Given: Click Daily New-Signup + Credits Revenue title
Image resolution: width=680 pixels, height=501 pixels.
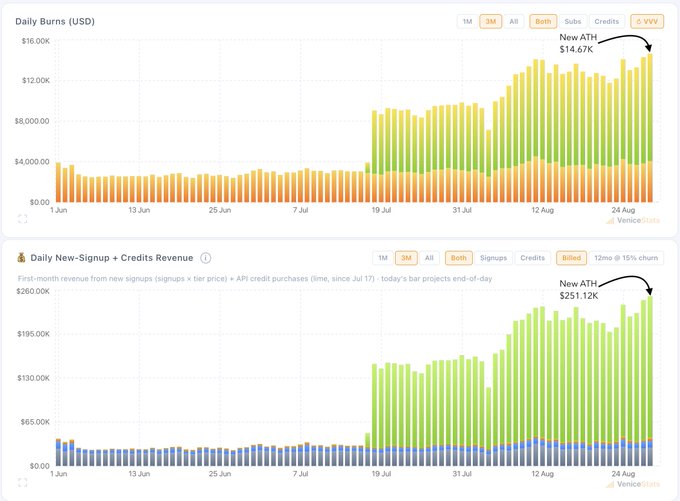Looking at the screenshot, I should (x=111, y=258).
